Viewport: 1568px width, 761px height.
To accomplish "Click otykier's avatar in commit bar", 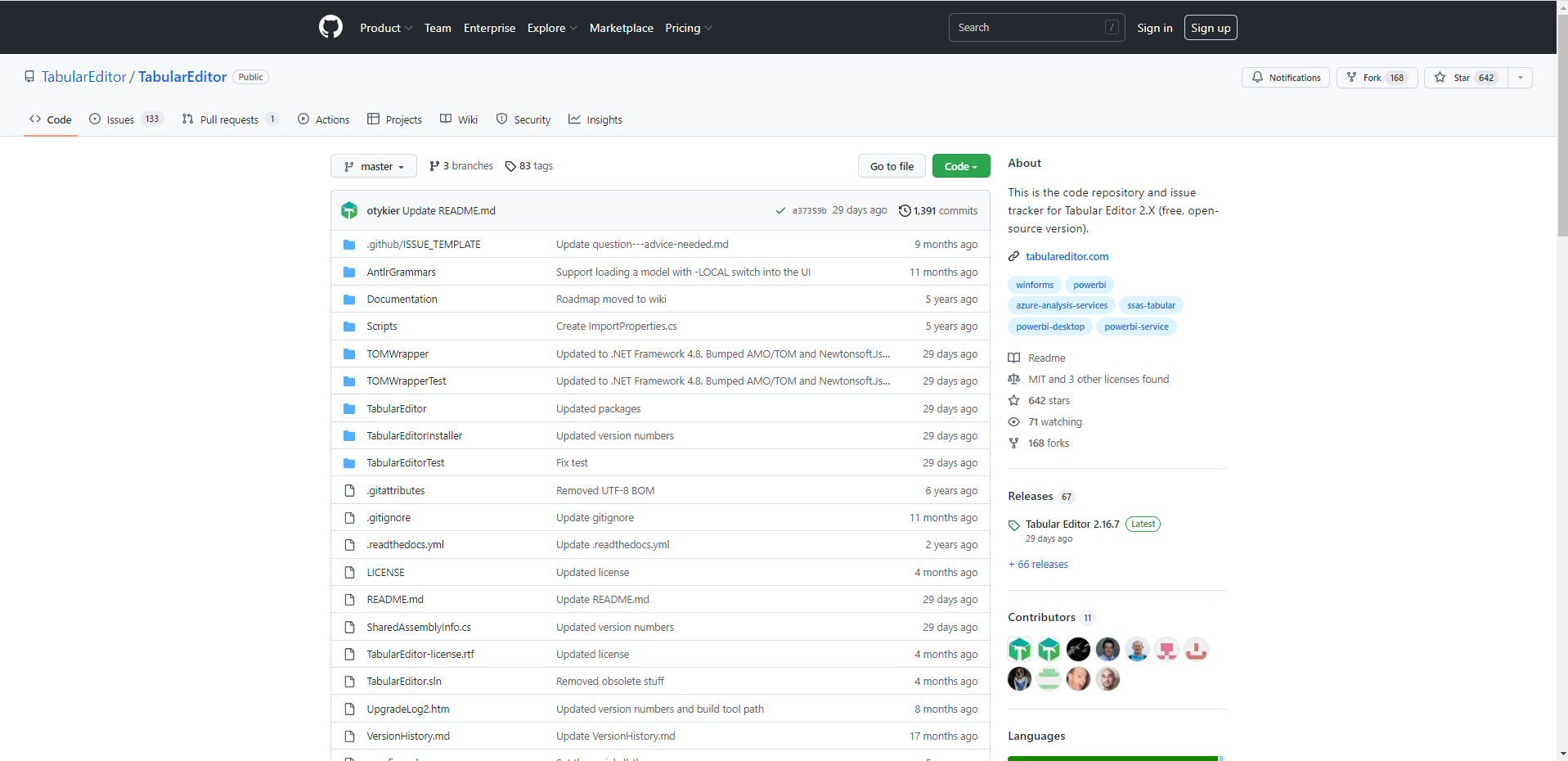I will click(349, 210).
